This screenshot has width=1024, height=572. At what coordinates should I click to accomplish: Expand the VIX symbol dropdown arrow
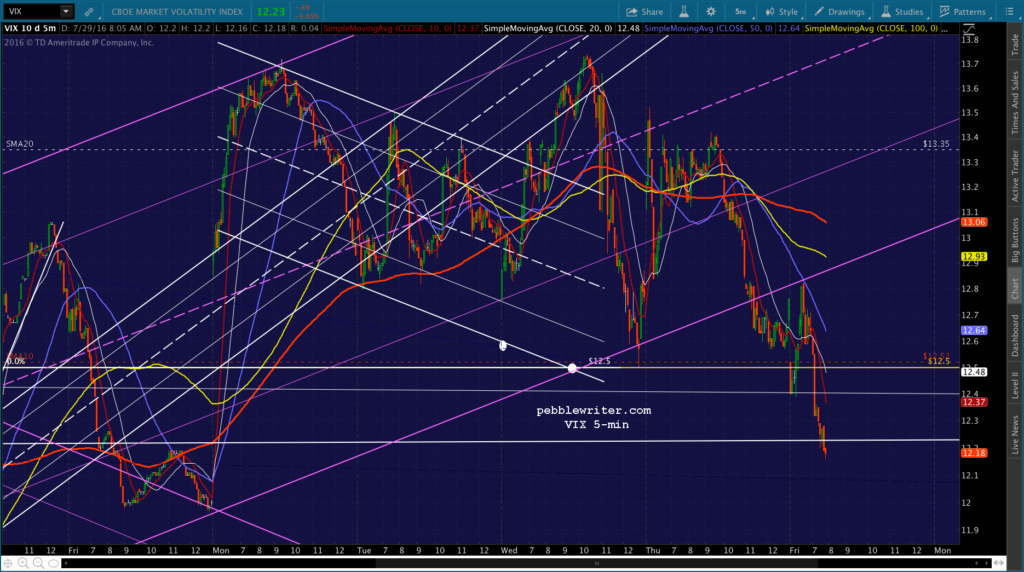tap(66, 11)
